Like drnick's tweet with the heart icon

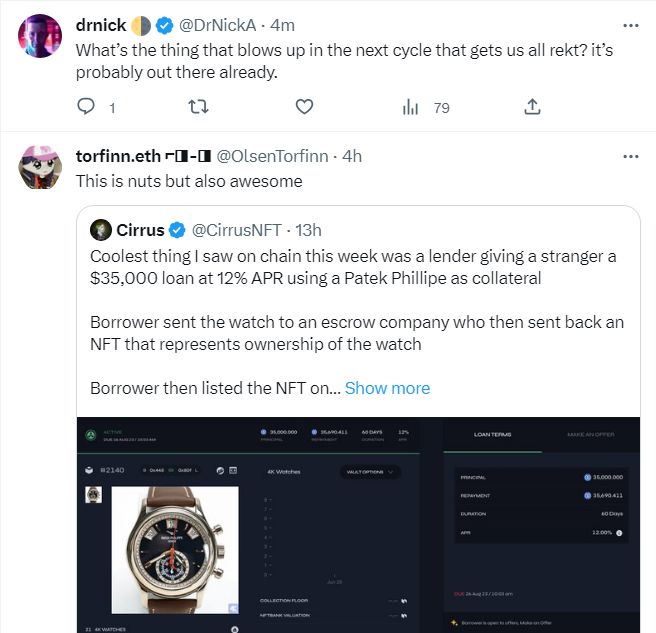(x=305, y=107)
